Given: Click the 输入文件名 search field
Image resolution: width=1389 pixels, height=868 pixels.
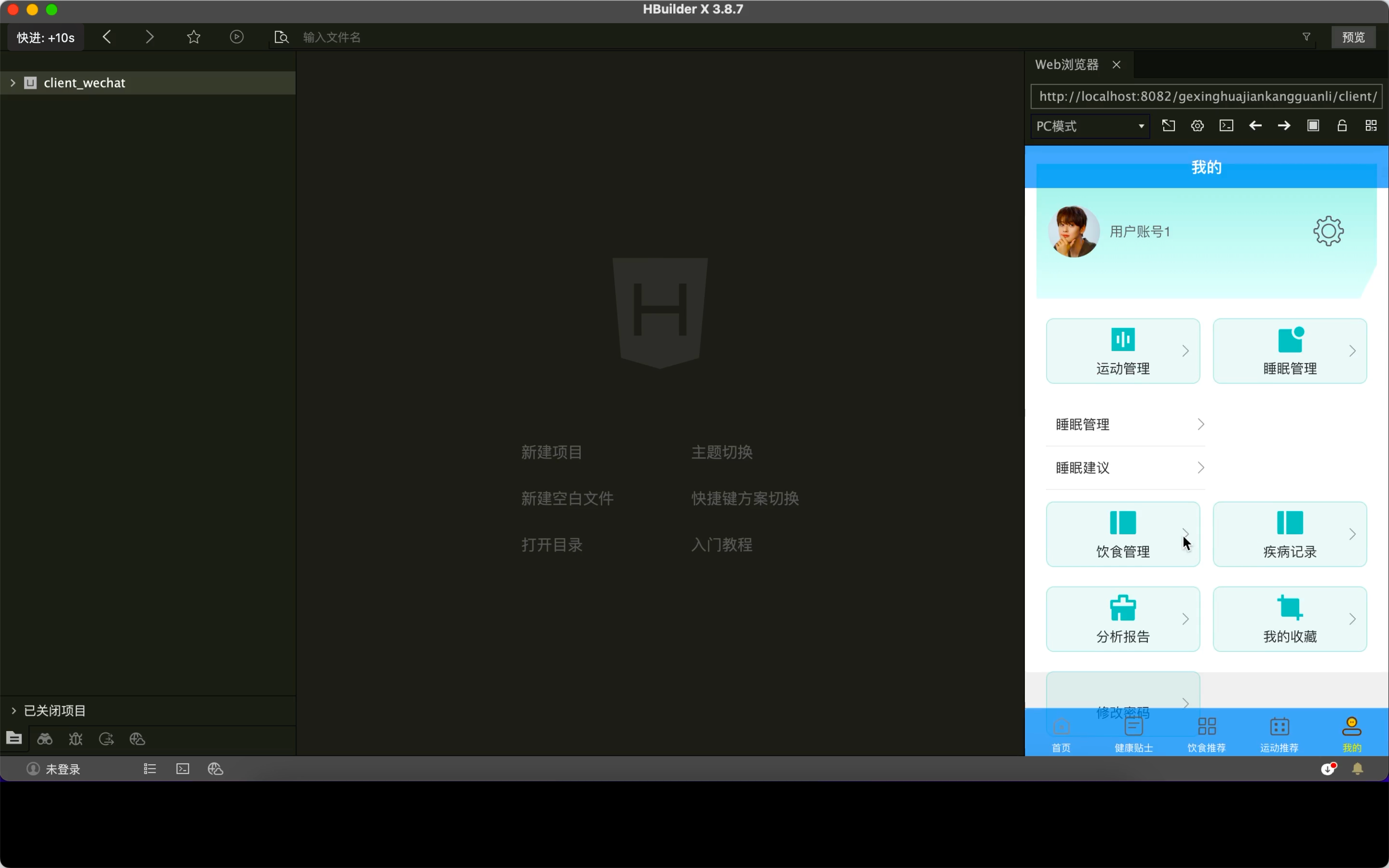Looking at the screenshot, I should tap(792, 37).
